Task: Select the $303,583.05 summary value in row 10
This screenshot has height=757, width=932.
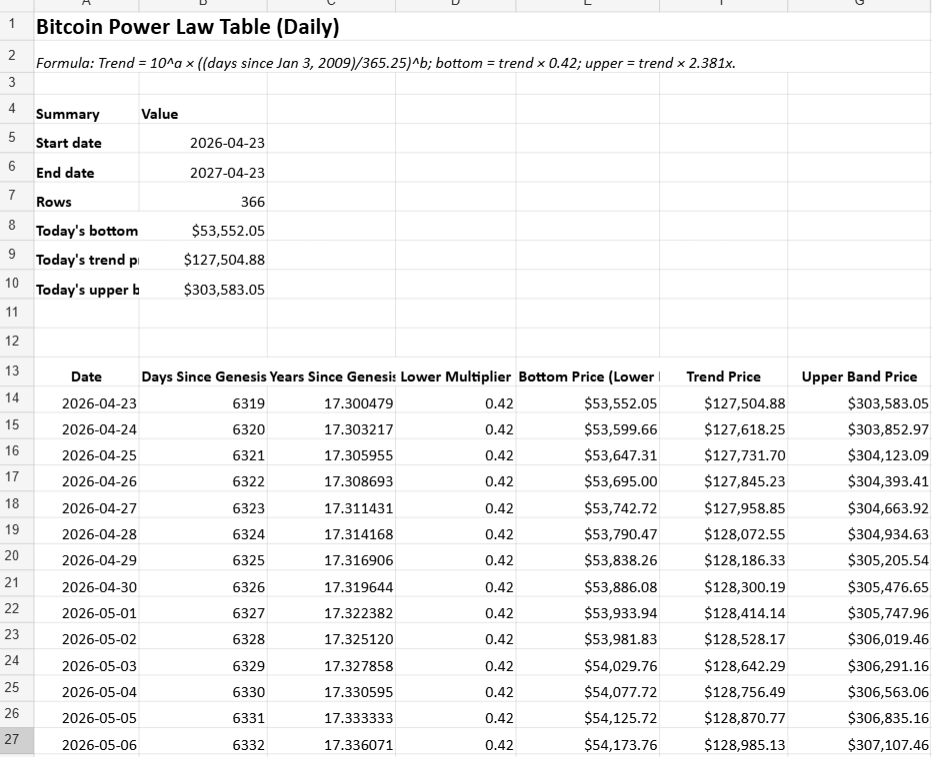Action: click(x=203, y=284)
